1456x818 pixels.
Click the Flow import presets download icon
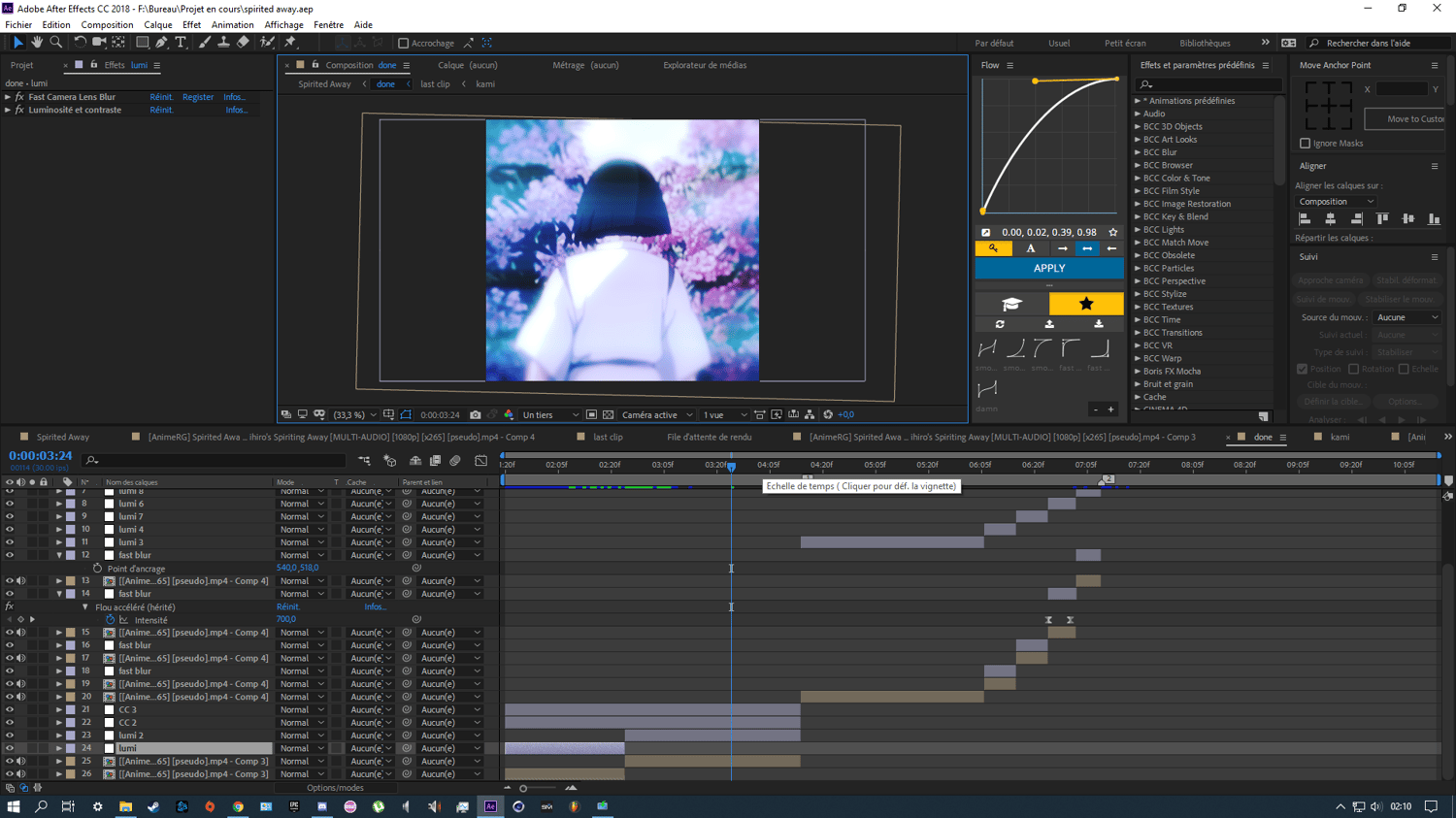coord(1099,324)
